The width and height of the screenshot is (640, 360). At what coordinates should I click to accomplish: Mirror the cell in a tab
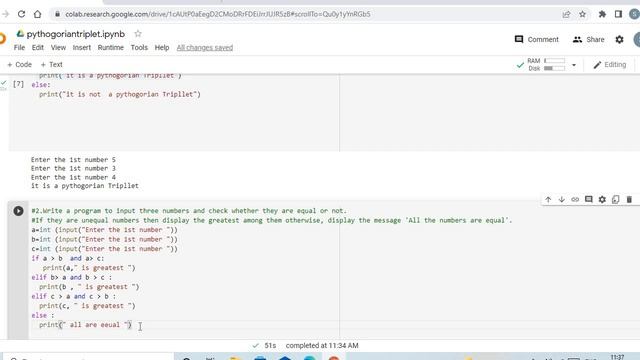(616, 200)
